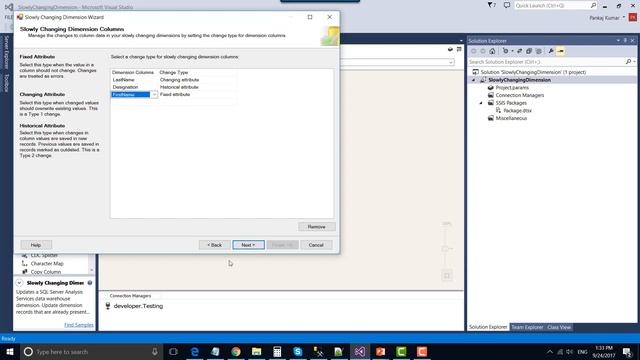Screen dimensions: 640x360
Task: Click the Remove button in the wizard
Action: point(316,227)
